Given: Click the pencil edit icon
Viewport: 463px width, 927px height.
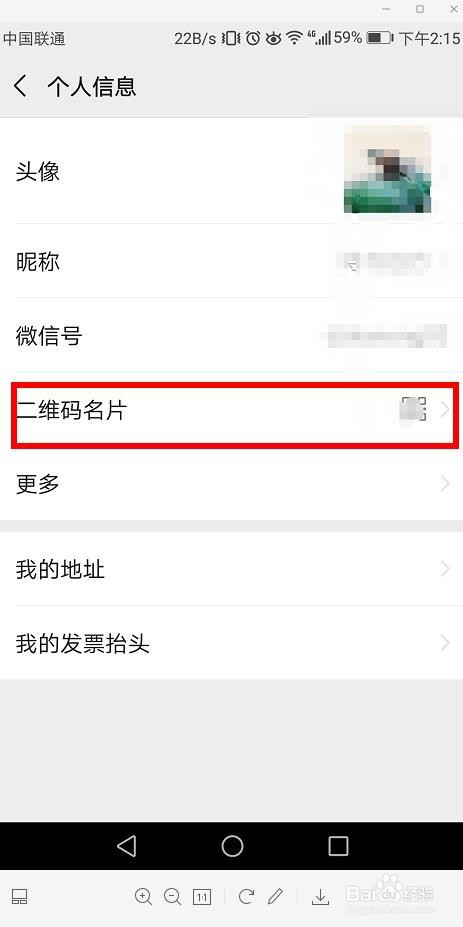Looking at the screenshot, I should (x=275, y=897).
